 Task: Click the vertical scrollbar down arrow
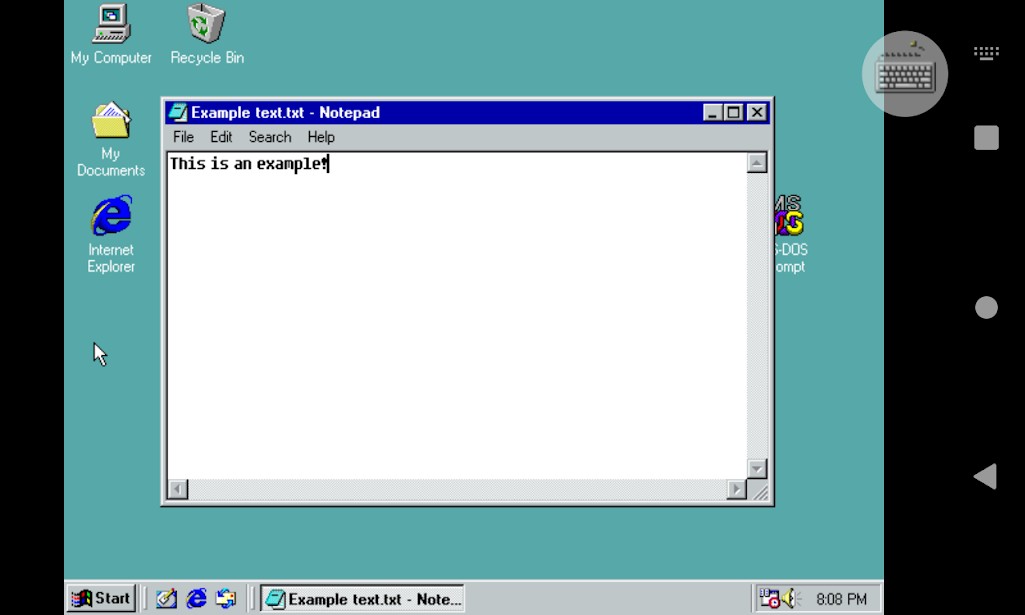(x=757, y=469)
